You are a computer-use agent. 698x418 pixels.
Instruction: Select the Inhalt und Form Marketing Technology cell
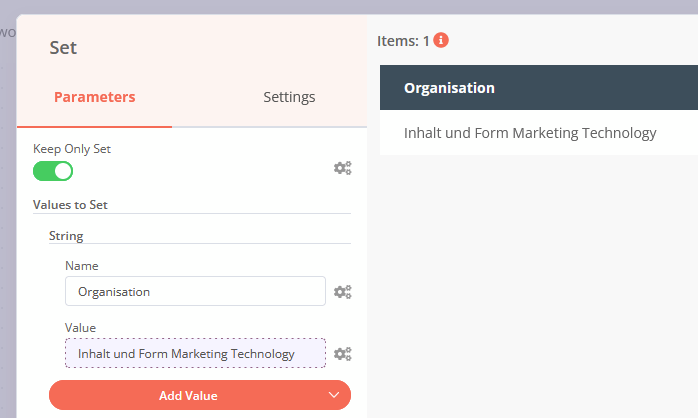[530, 133]
